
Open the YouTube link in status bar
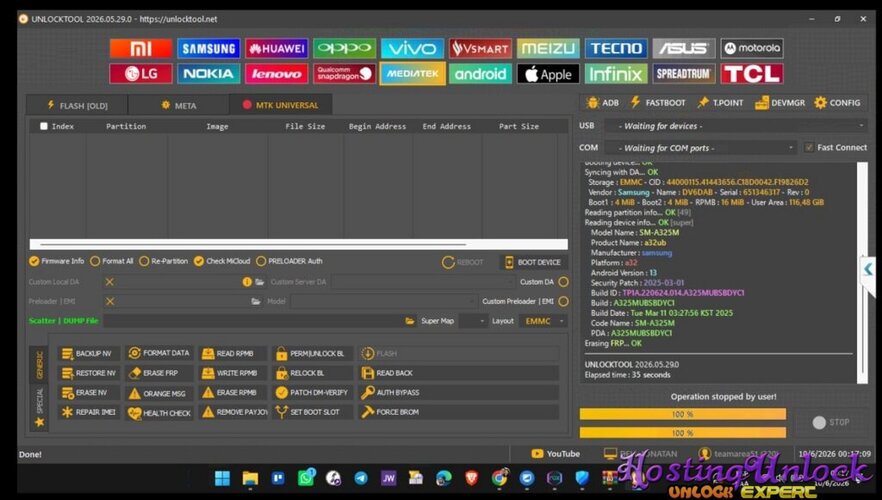(x=555, y=453)
